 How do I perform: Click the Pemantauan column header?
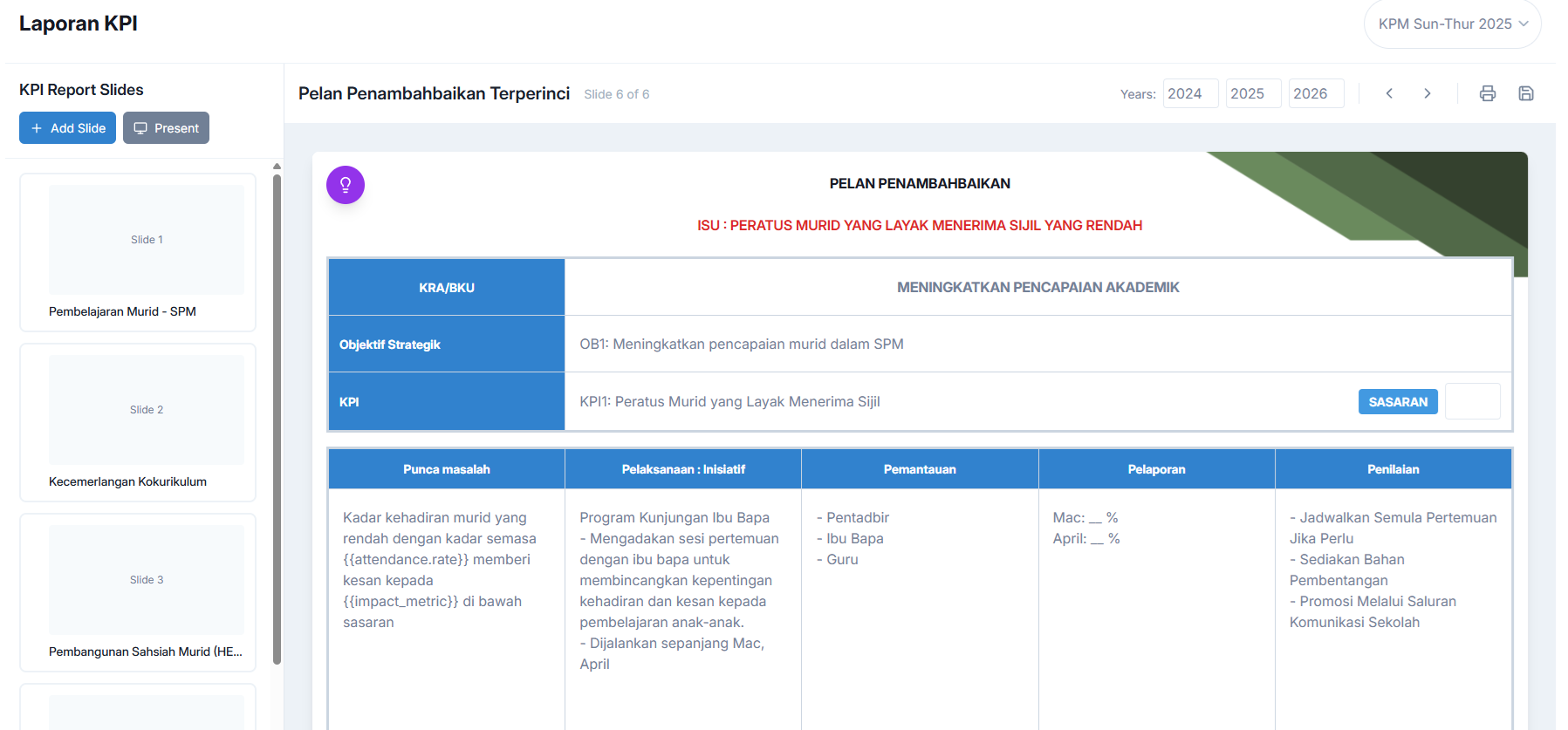coord(920,469)
